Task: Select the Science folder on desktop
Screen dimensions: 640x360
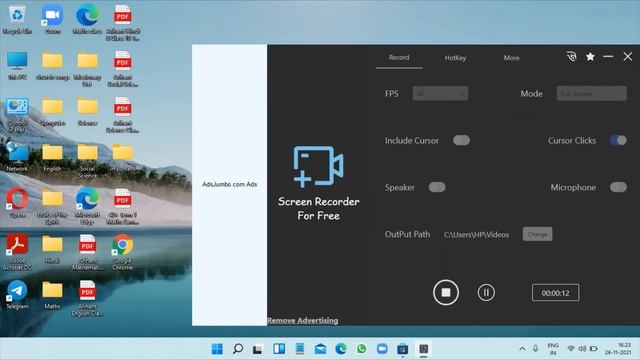Action: [87, 111]
